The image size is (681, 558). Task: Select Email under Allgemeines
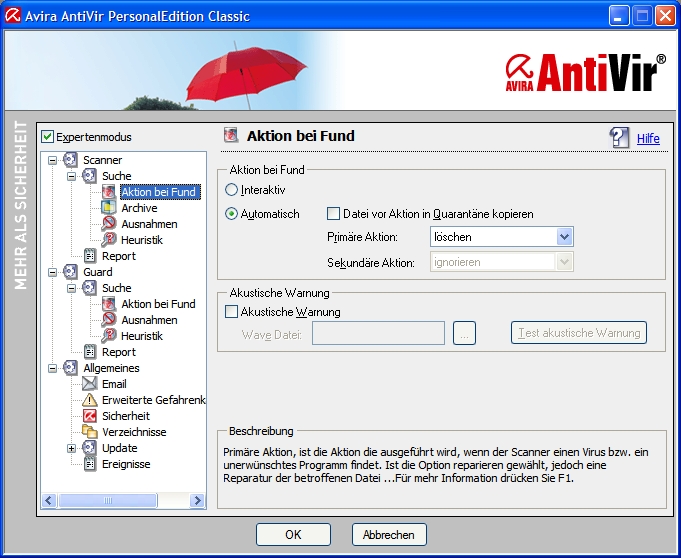[114, 384]
